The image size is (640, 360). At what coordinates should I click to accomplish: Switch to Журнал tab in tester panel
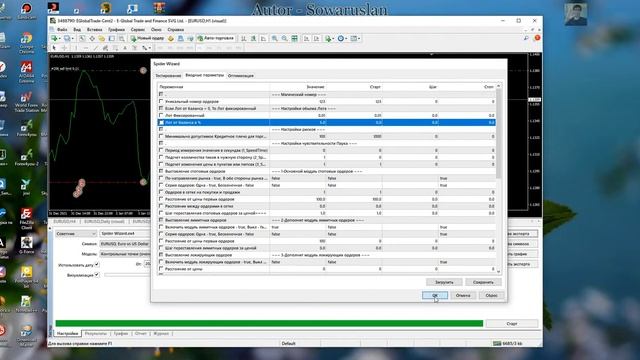[x=161, y=333]
